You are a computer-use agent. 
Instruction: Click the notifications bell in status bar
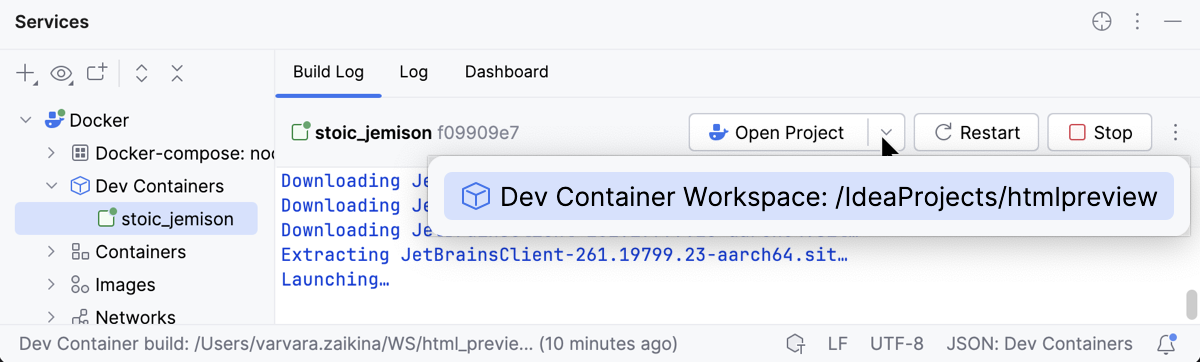click(x=1166, y=344)
